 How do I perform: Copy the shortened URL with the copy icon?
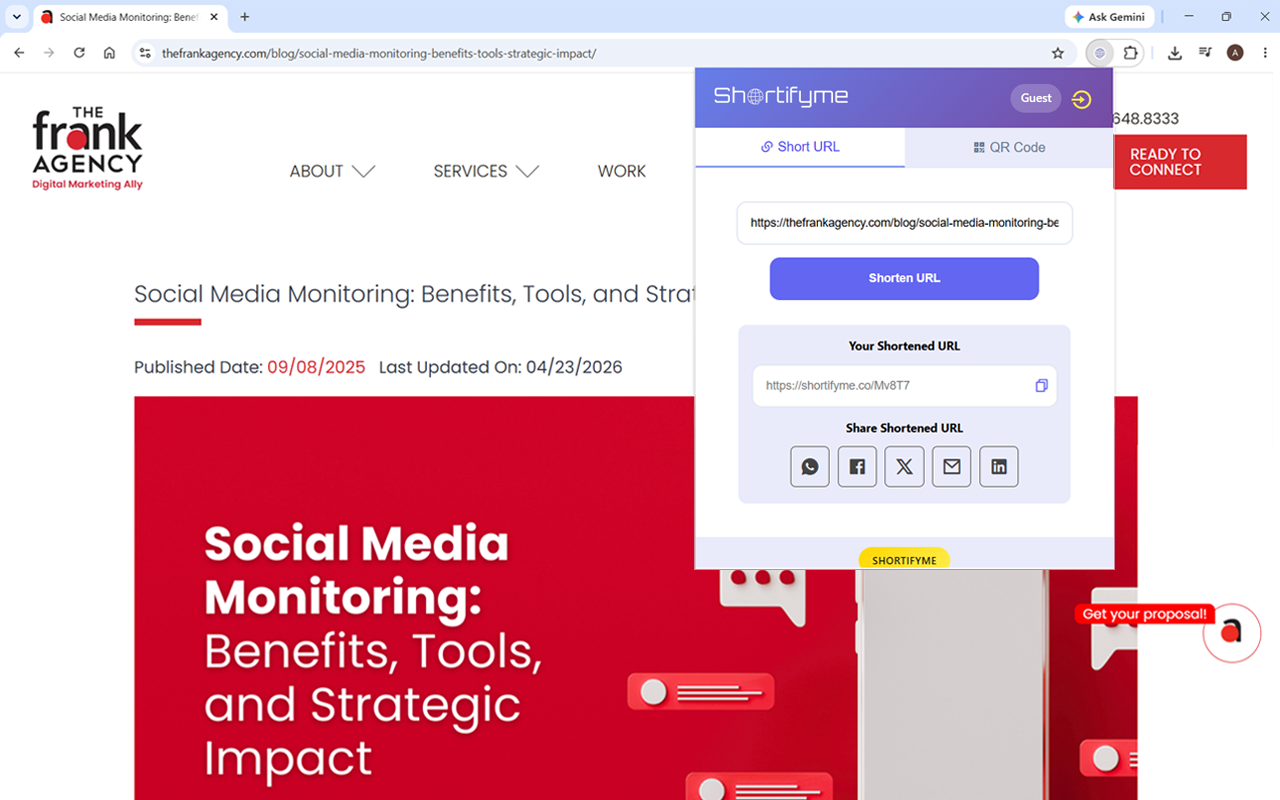tap(1041, 386)
